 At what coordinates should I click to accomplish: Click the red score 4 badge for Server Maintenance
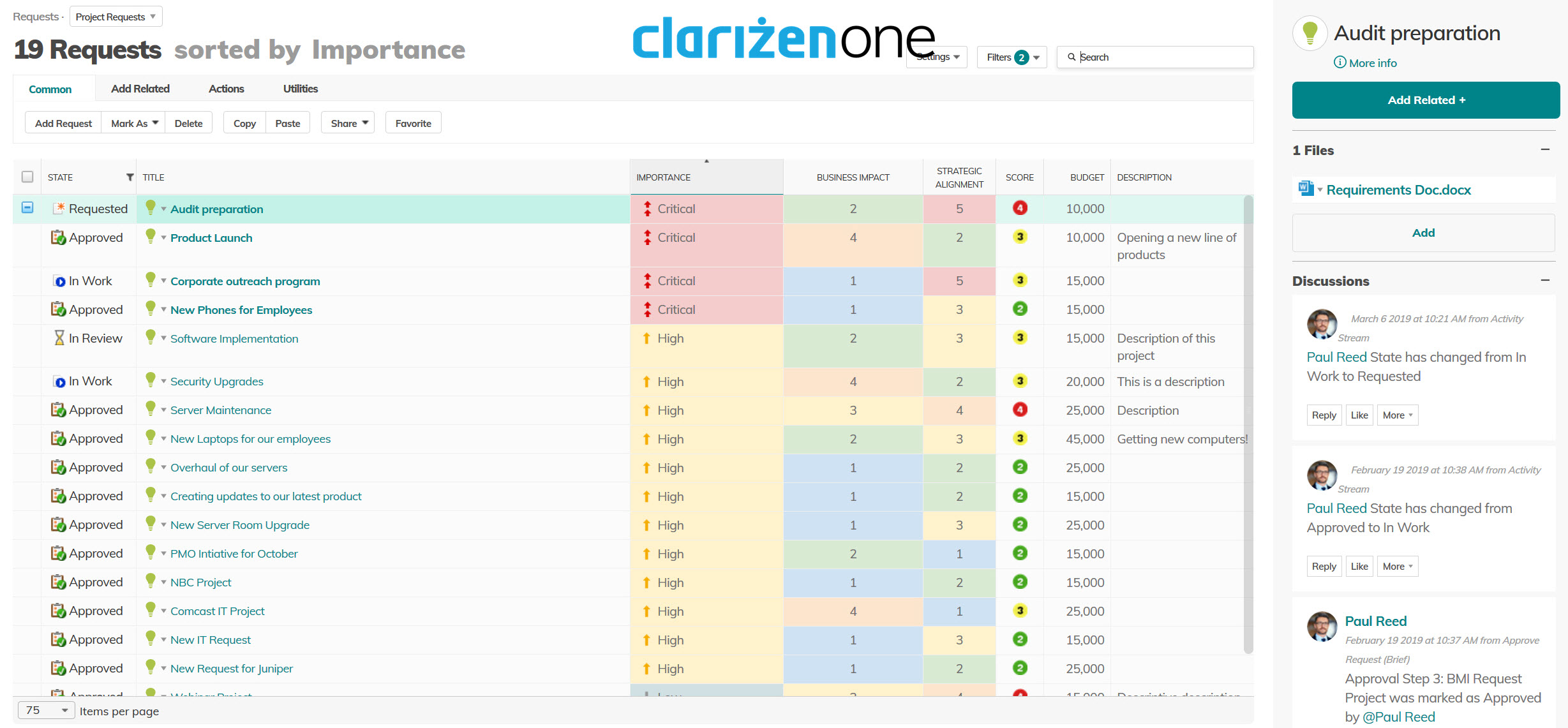[1020, 410]
